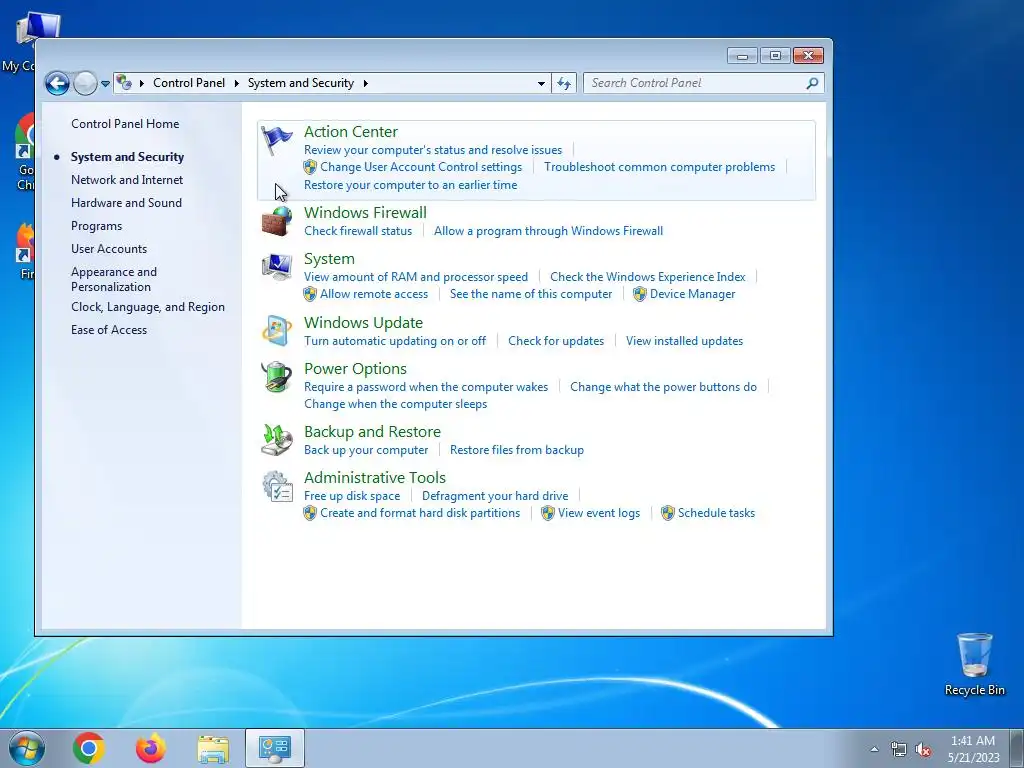The width and height of the screenshot is (1024, 768).
Task: Click View event logs
Action: [599, 513]
